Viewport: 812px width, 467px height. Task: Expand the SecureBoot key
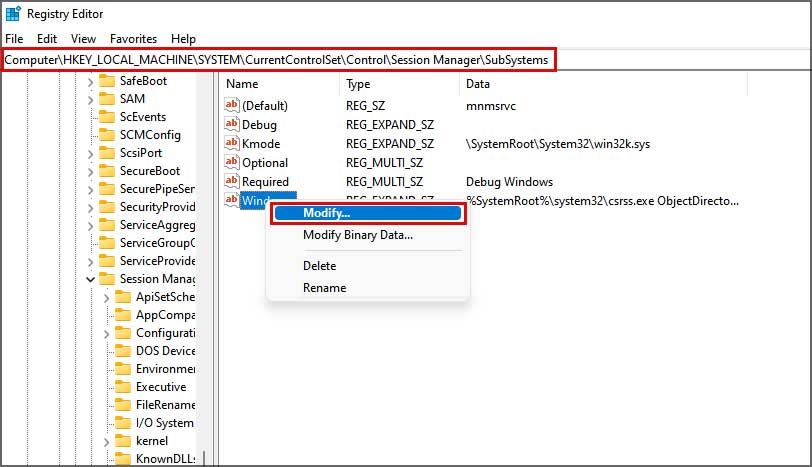[90, 172]
